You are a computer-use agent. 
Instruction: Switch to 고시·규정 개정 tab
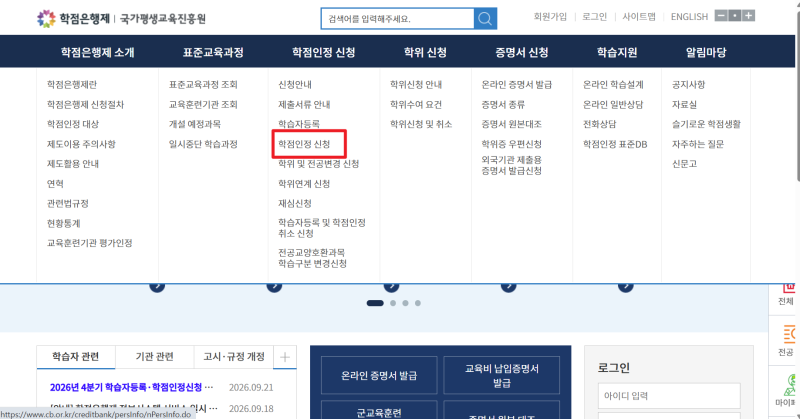click(x=234, y=357)
